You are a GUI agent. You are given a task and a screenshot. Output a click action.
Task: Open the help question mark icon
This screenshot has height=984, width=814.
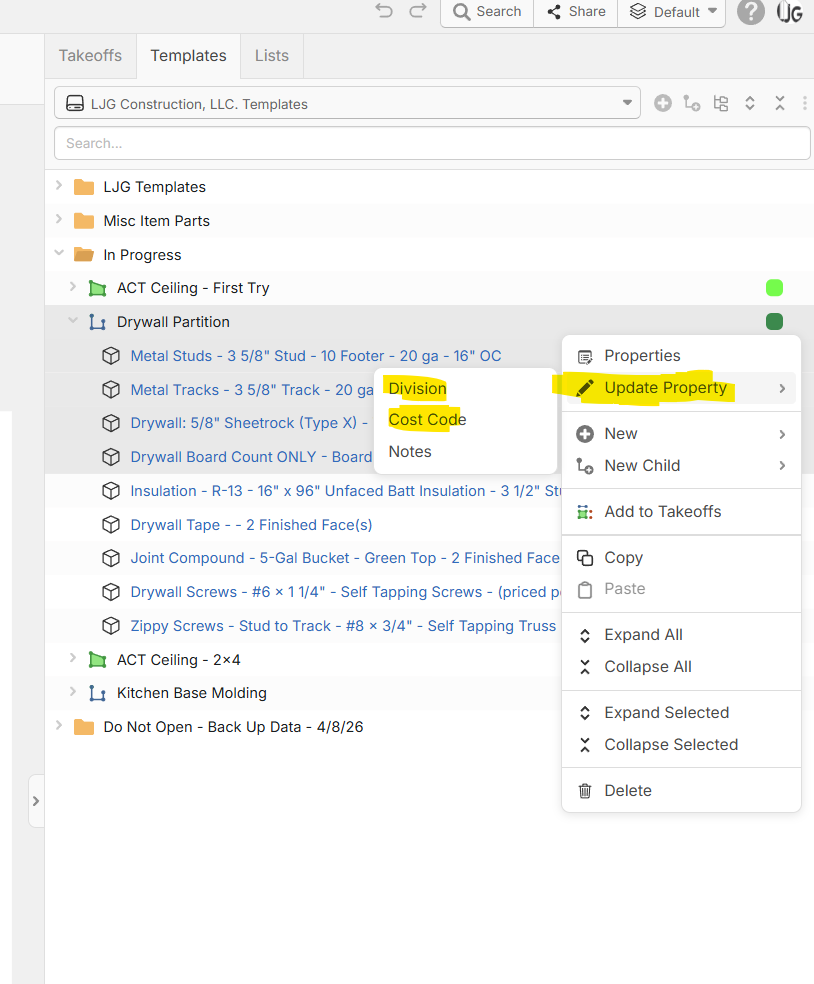coord(750,12)
